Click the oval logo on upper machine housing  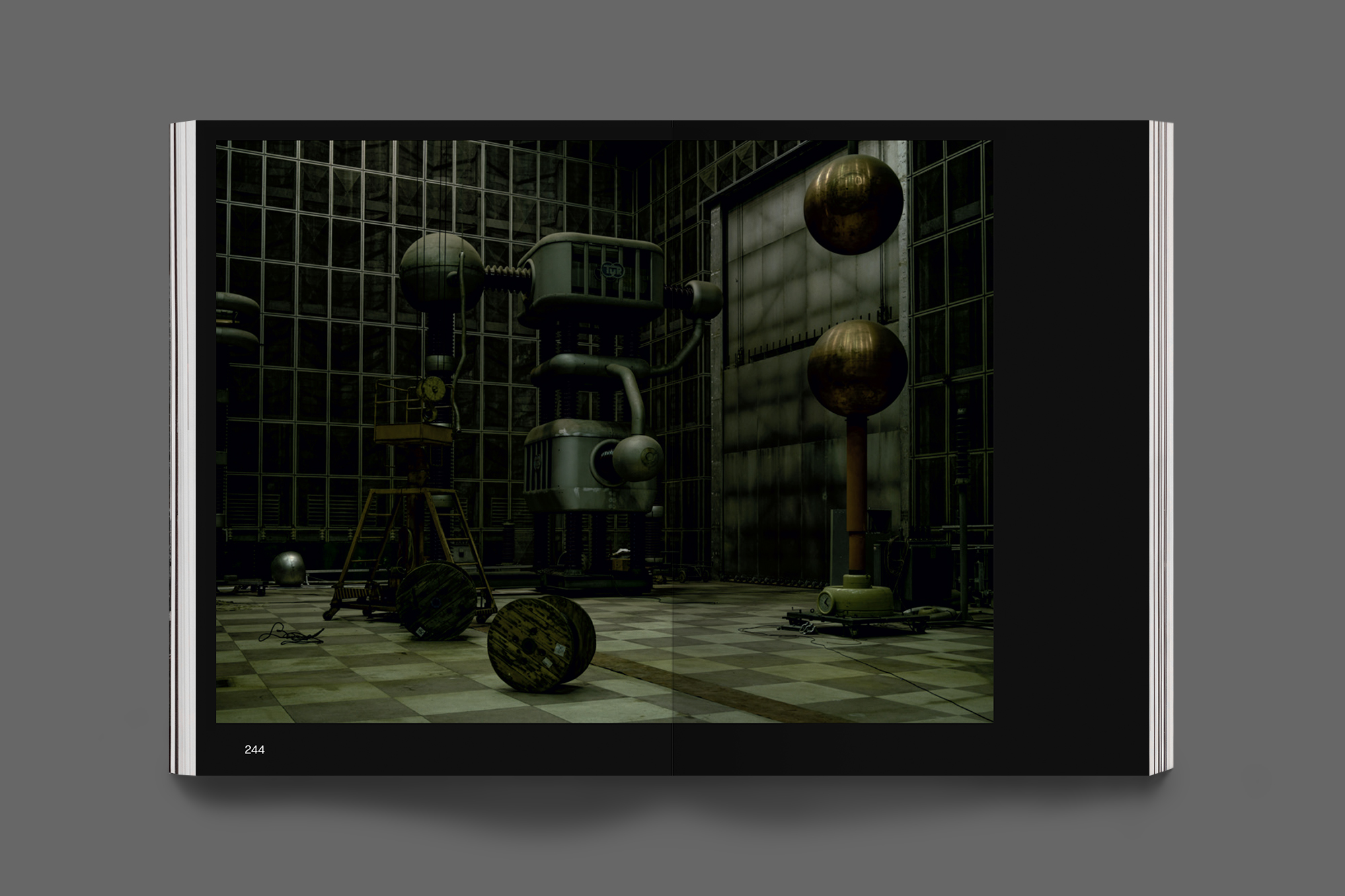pyautogui.click(x=612, y=270)
